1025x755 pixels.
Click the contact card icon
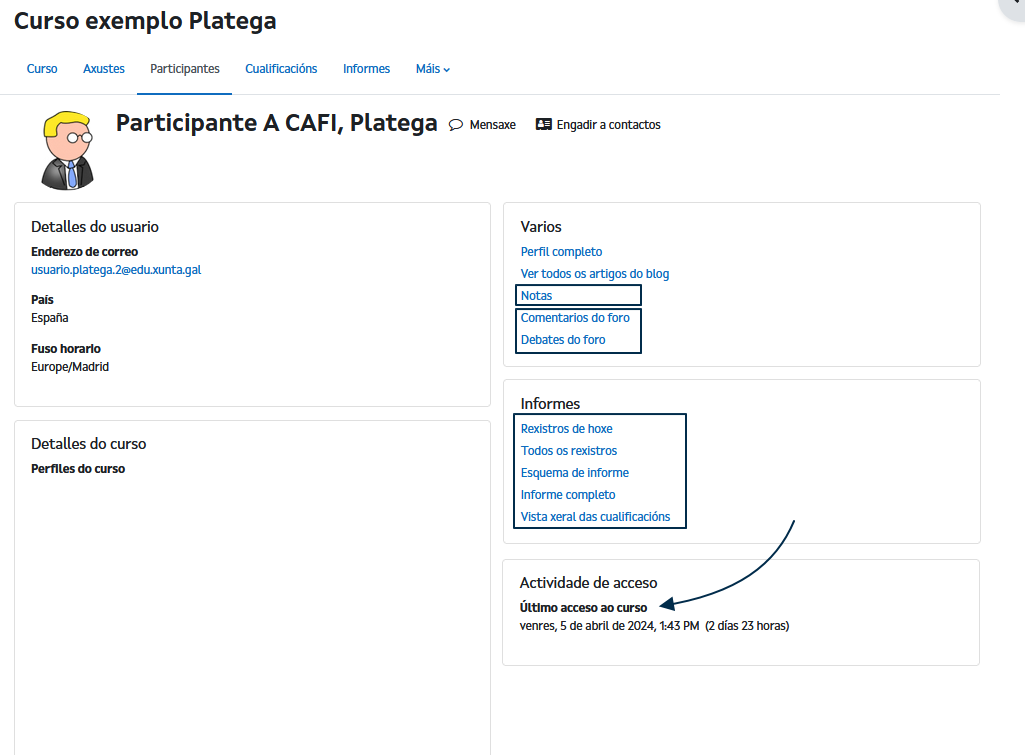pyautogui.click(x=544, y=125)
